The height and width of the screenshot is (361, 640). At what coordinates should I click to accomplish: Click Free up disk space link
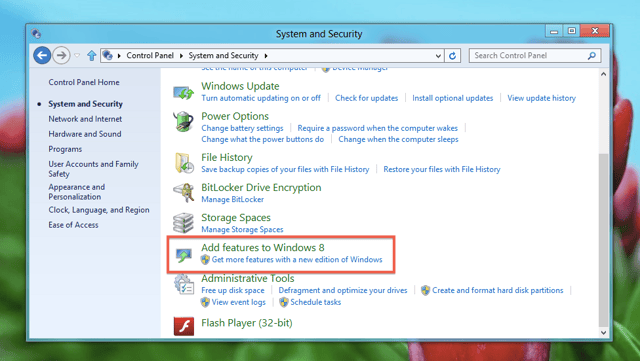point(233,290)
